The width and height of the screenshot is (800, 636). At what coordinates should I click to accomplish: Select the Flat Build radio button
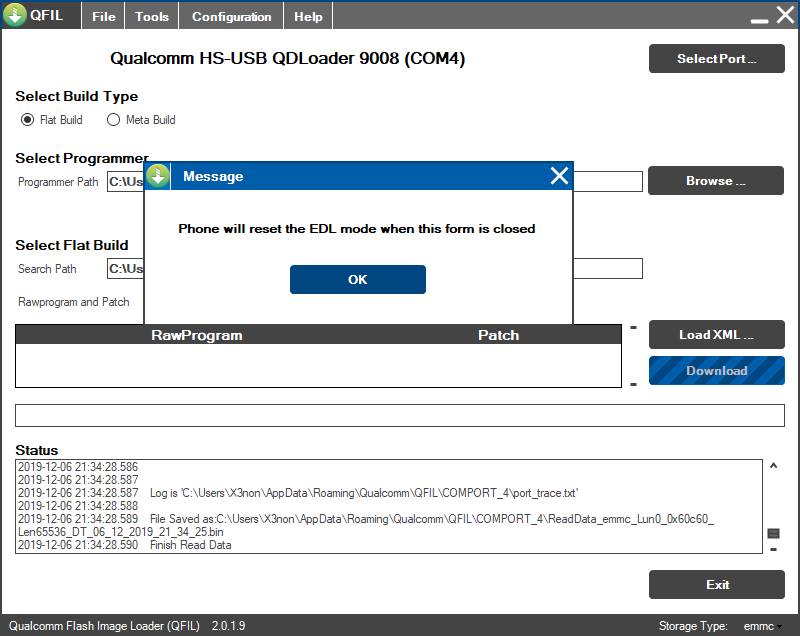click(27, 120)
